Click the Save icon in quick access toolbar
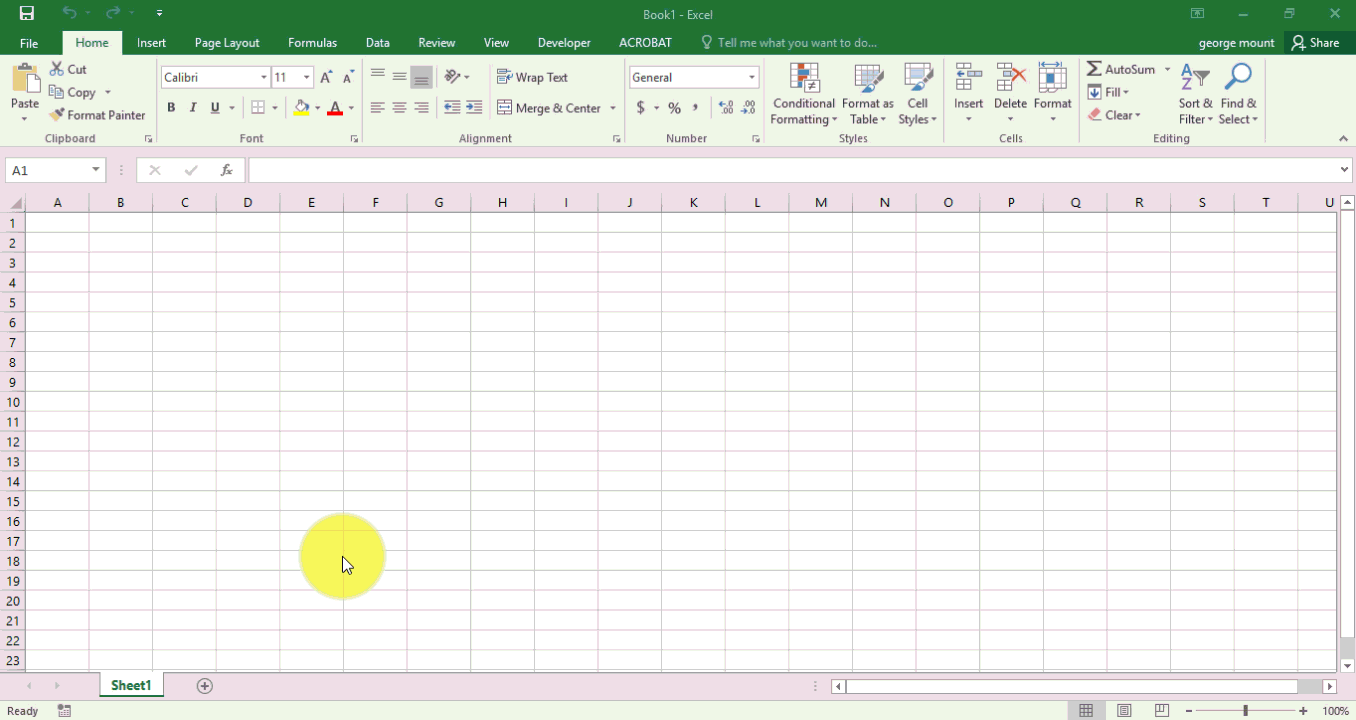1356x720 pixels. tap(27, 13)
